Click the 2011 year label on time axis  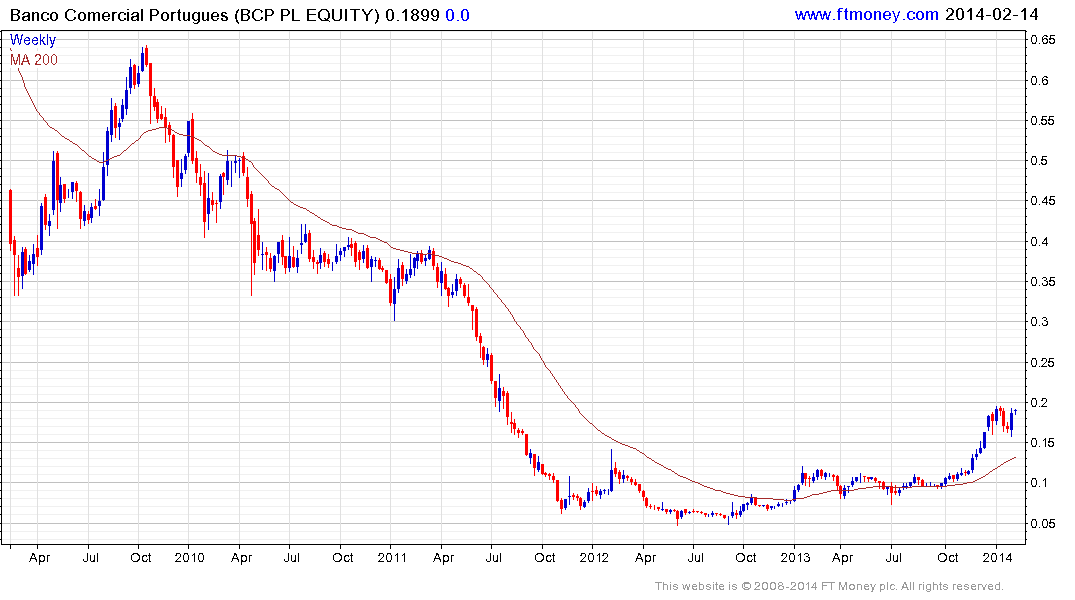click(392, 557)
